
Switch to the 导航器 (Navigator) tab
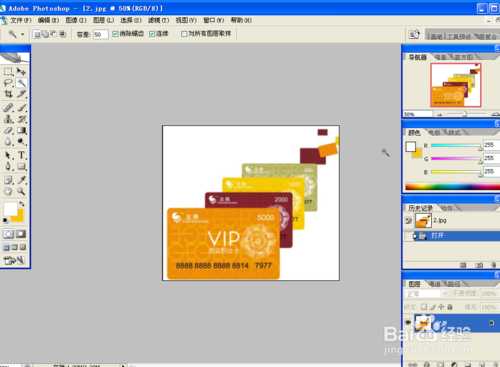pos(418,57)
